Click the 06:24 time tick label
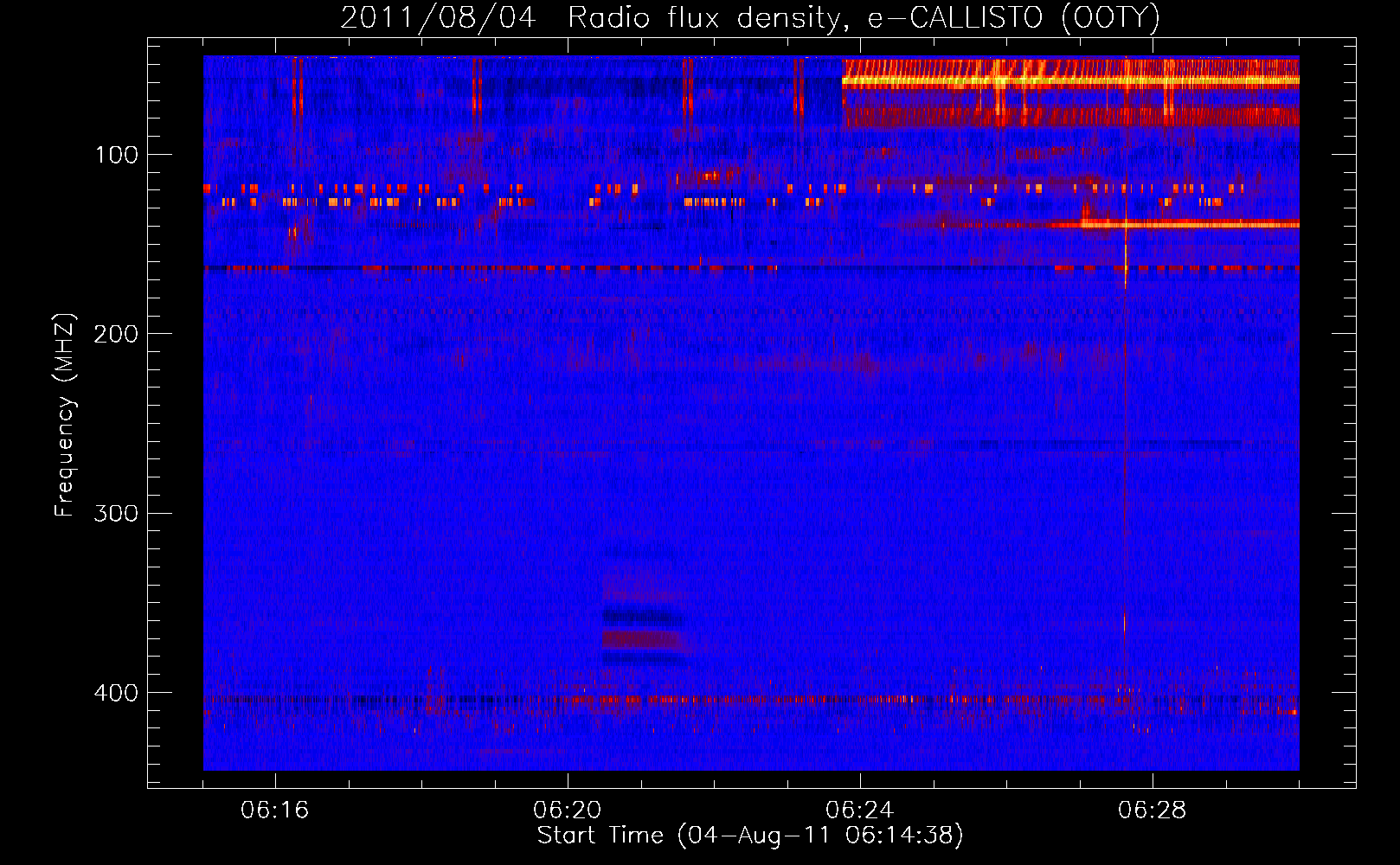 [x=860, y=811]
